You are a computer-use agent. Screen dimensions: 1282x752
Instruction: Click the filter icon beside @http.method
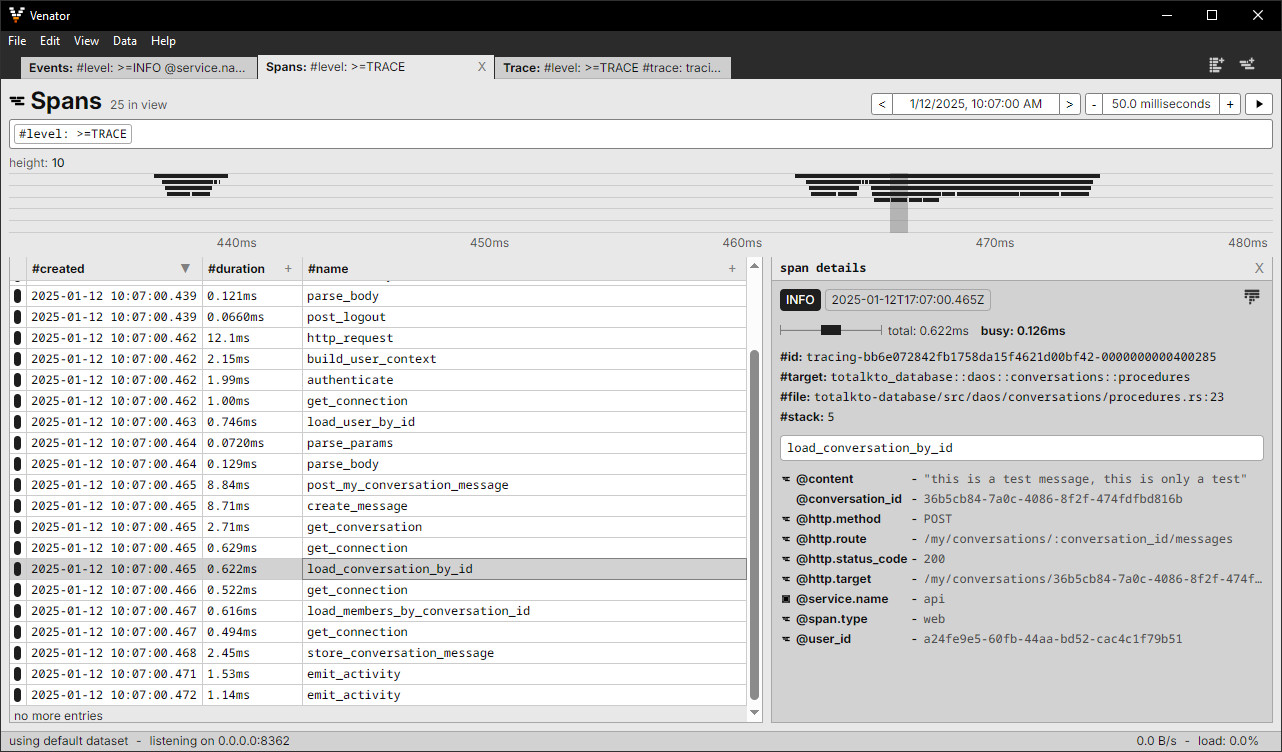(x=786, y=519)
